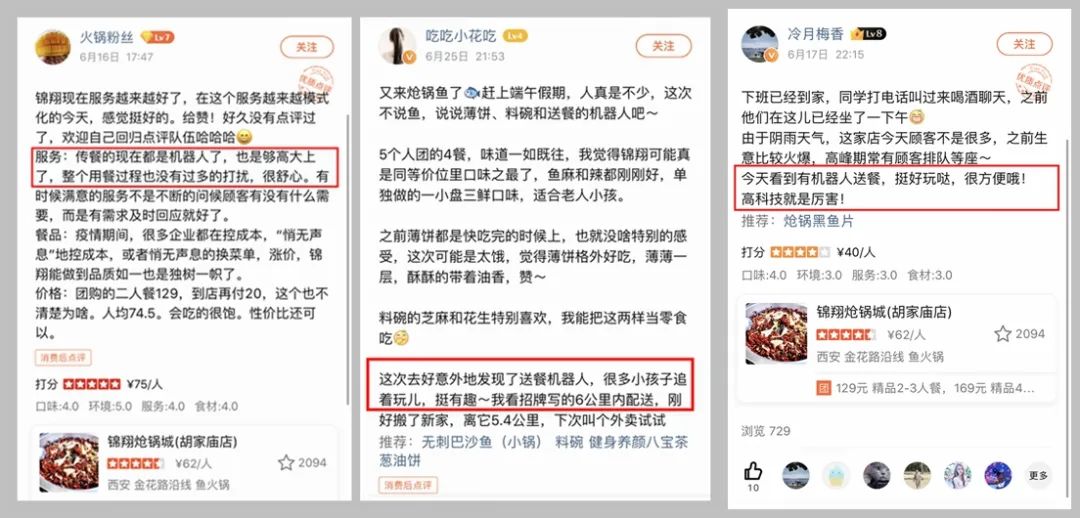Open 锦翔炝锅城(胡家庙店) food thumbnail in left card
1080x518 pixels.
69,462
